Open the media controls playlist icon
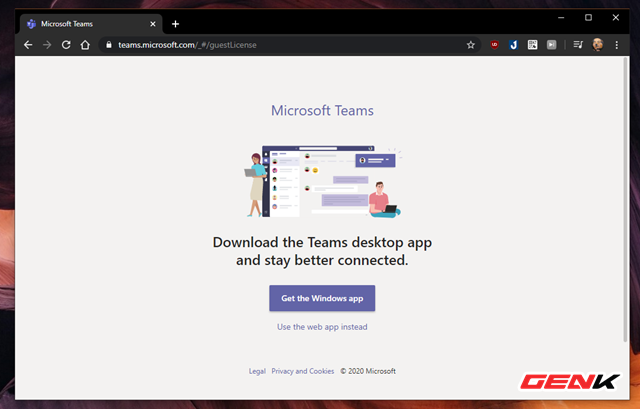The height and width of the screenshot is (409, 640). [578, 45]
